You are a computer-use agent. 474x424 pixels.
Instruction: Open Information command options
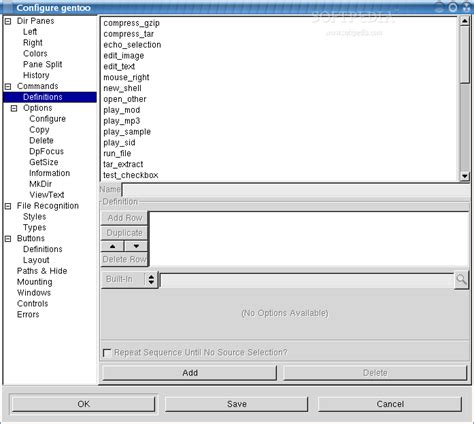tap(49, 173)
